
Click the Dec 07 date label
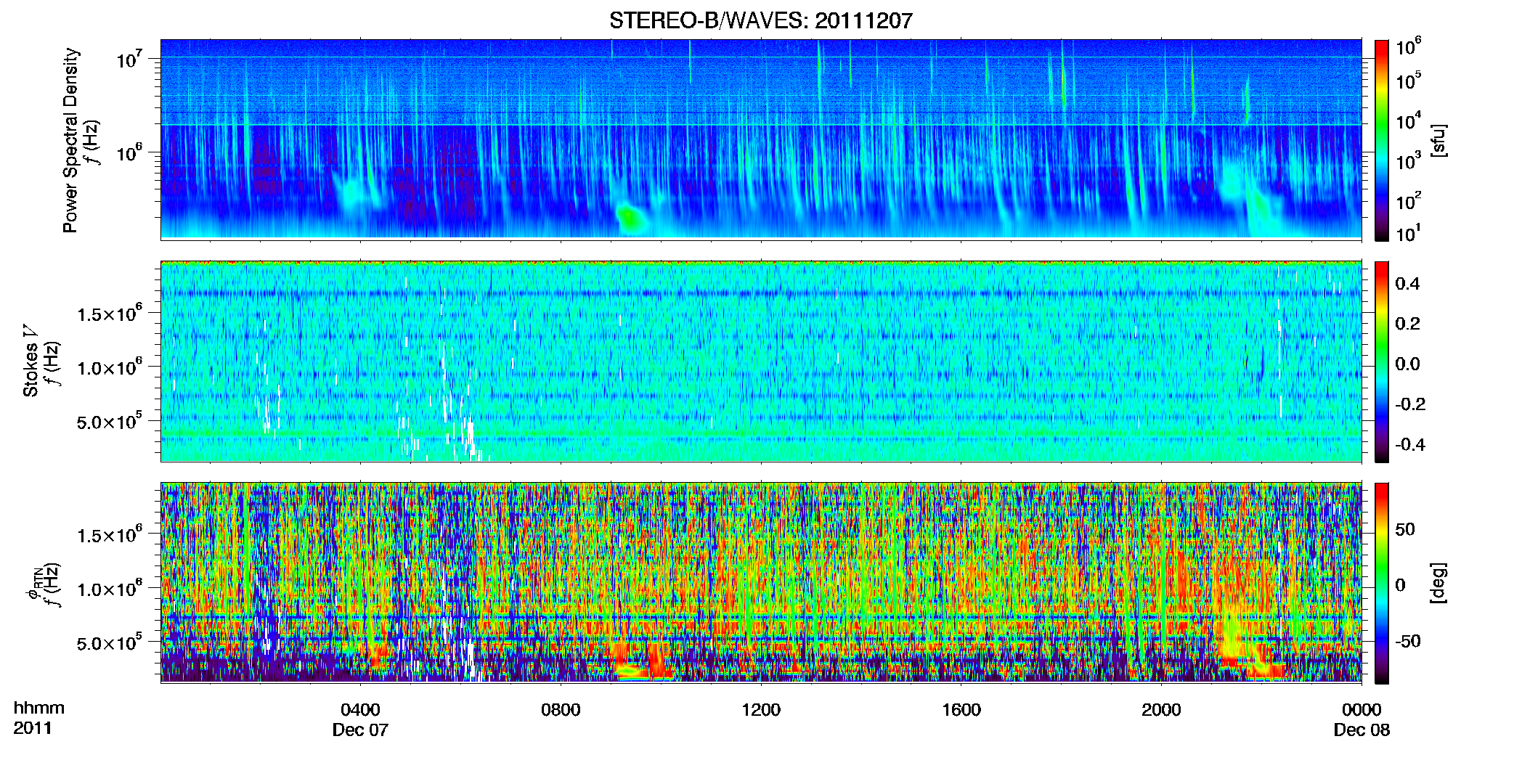coord(360,730)
